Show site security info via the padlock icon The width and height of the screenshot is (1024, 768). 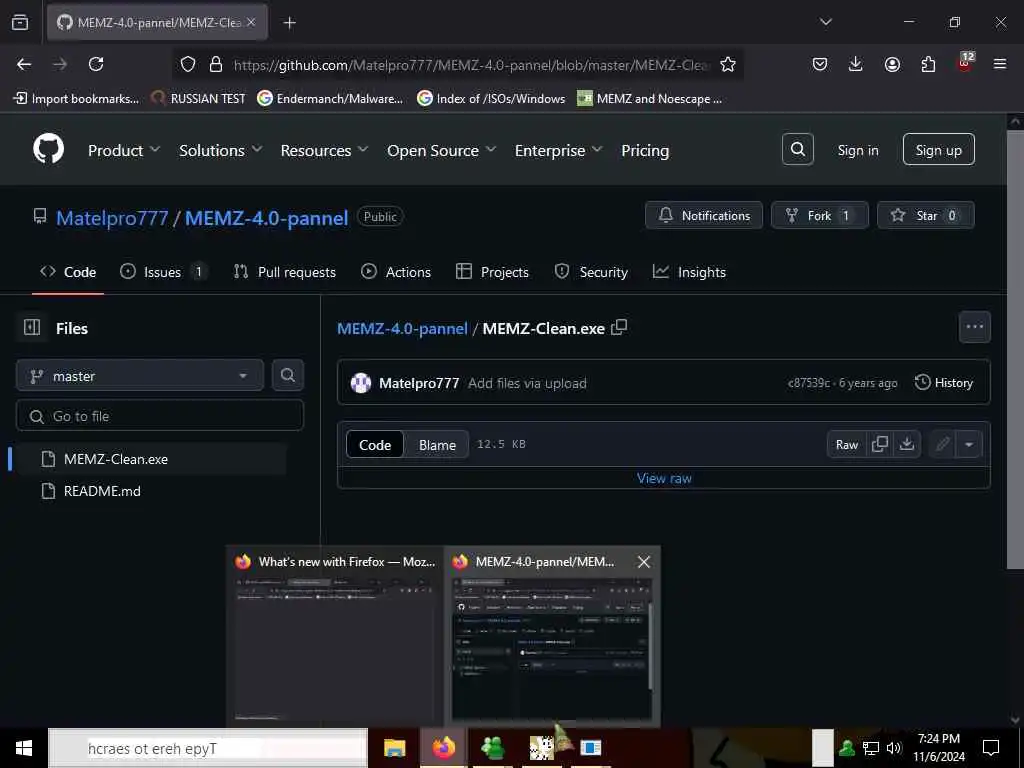point(216,64)
